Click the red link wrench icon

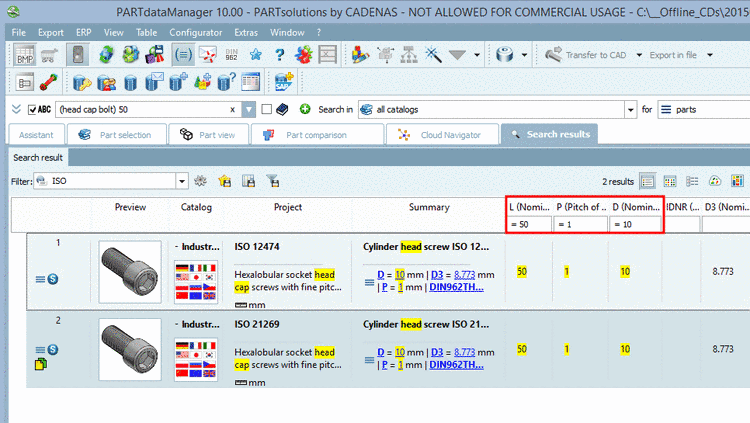point(49,82)
